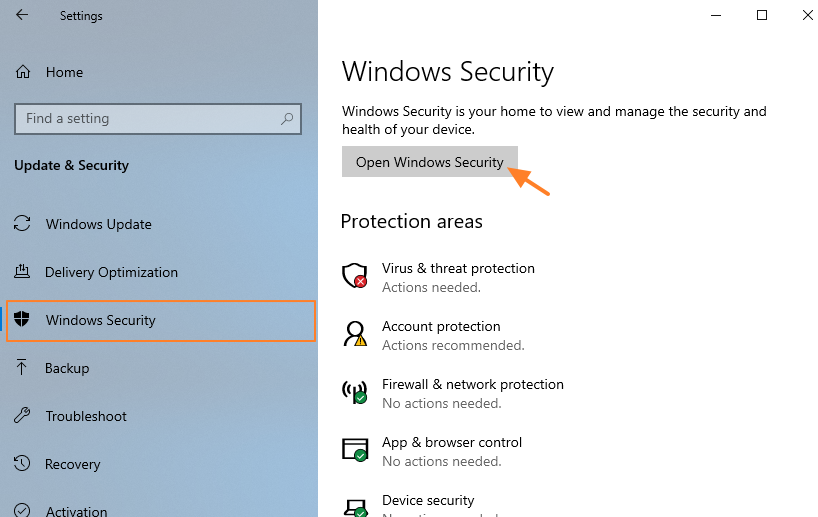This screenshot has width=818, height=517.
Task: Select Delivery Optimization in sidebar
Action: click(111, 272)
